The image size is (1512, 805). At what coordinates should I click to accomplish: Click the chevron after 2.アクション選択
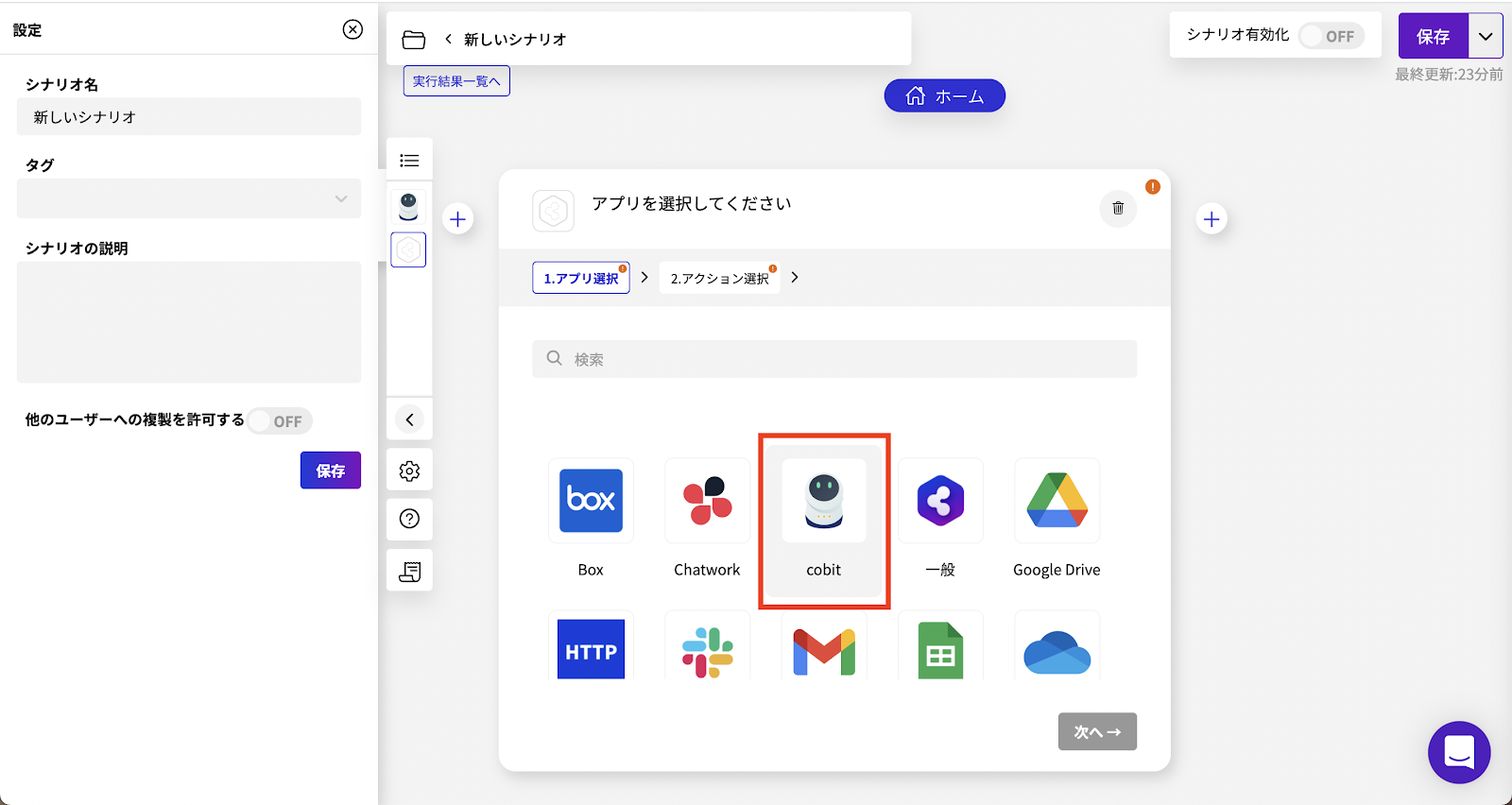pyautogui.click(x=795, y=277)
